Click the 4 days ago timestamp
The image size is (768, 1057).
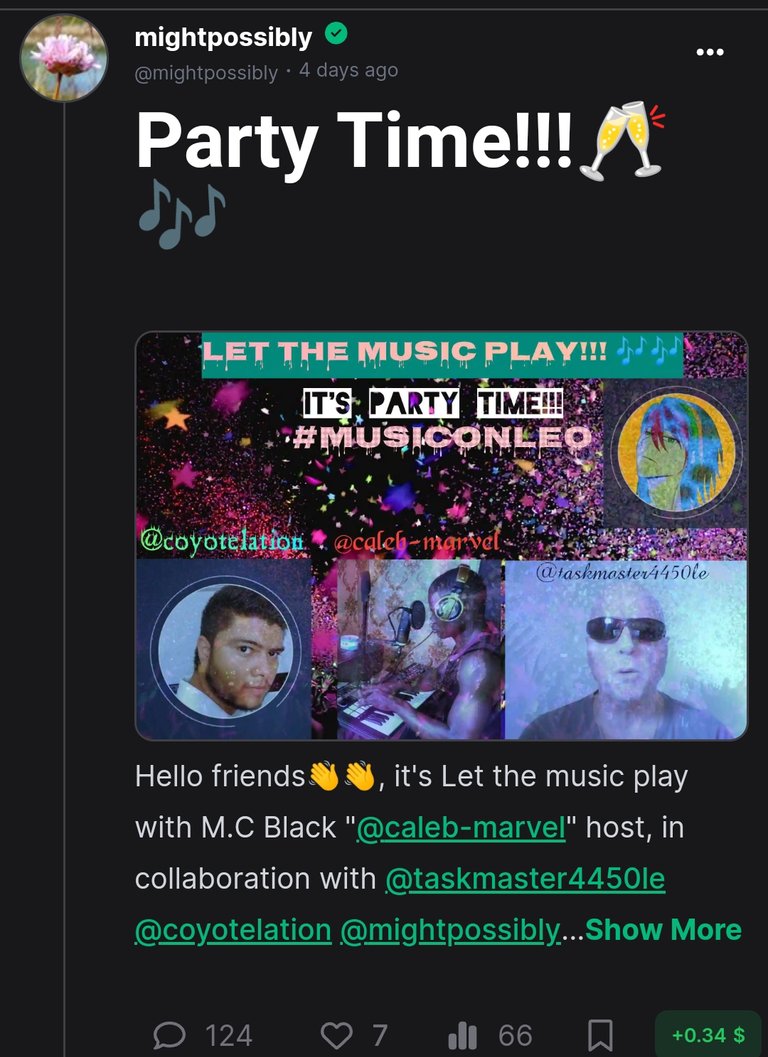pyautogui.click(x=349, y=70)
